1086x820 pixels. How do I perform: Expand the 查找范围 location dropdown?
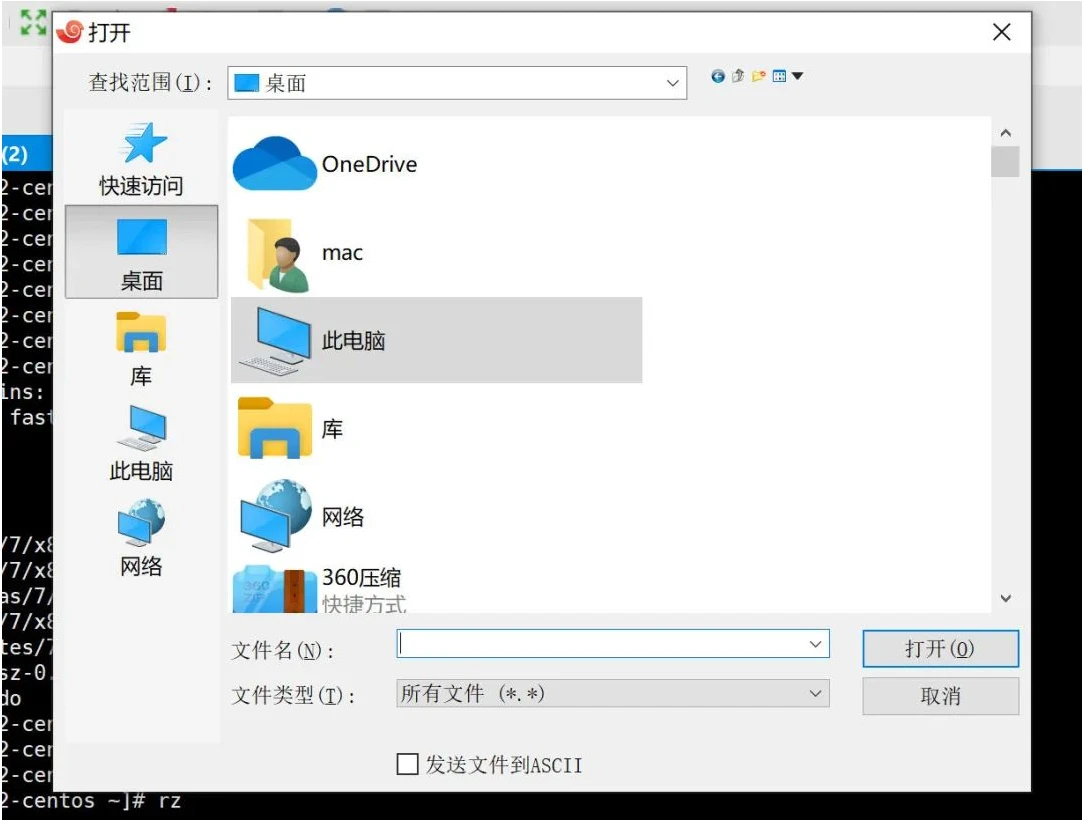pos(673,84)
